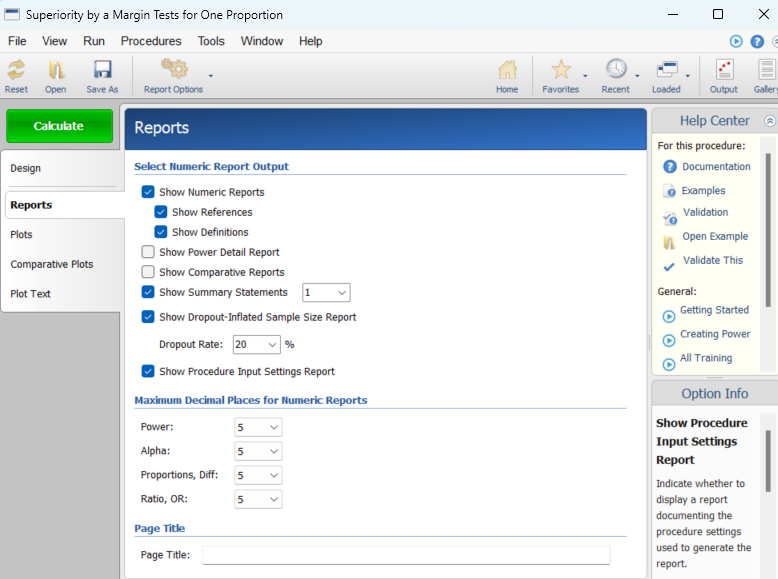Viewport: 778px width, 579px height.
Task: Uncheck Show References checkbox
Action: point(161,212)
